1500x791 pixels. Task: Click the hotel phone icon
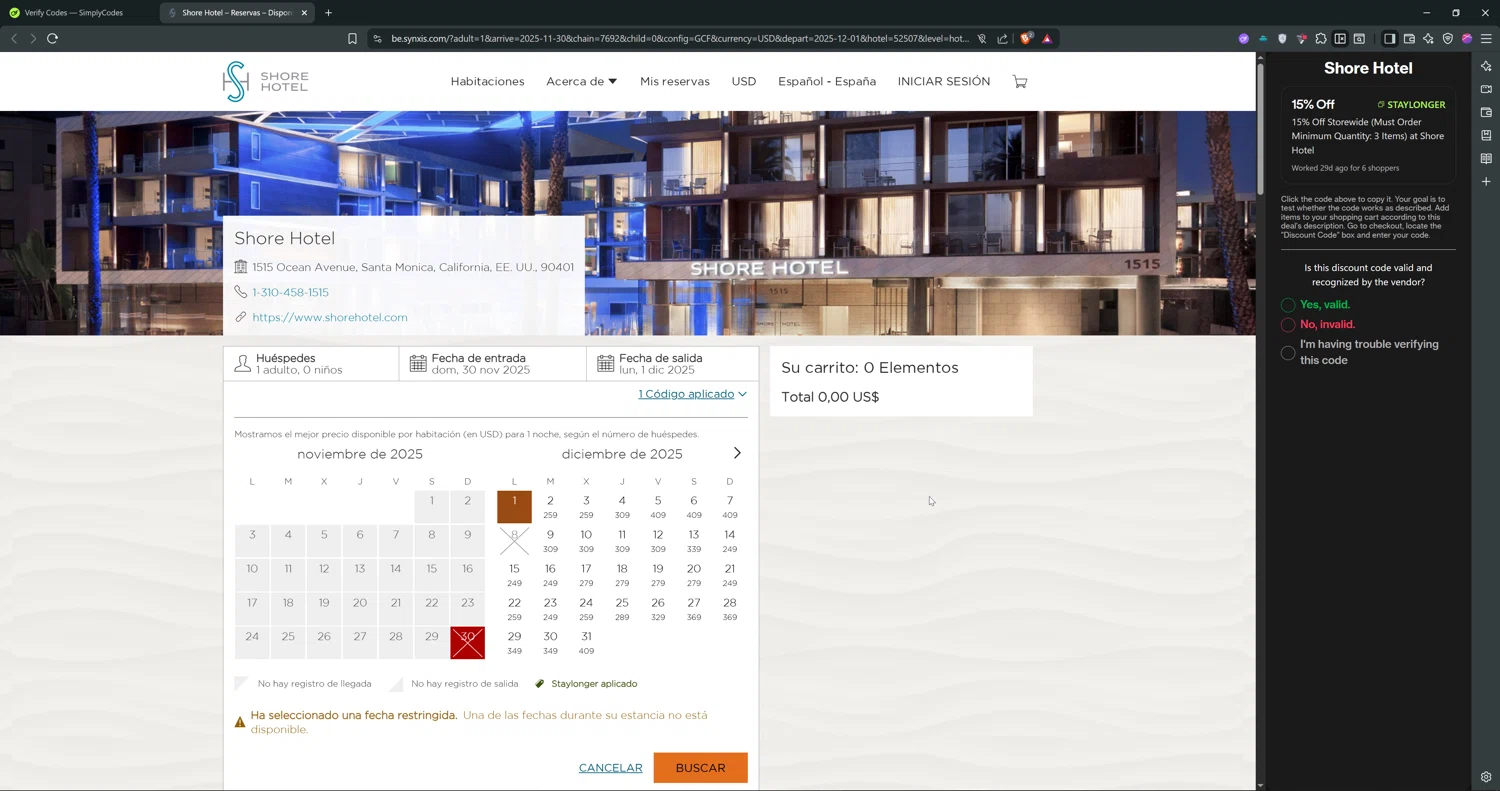click(x=240, y=292)
